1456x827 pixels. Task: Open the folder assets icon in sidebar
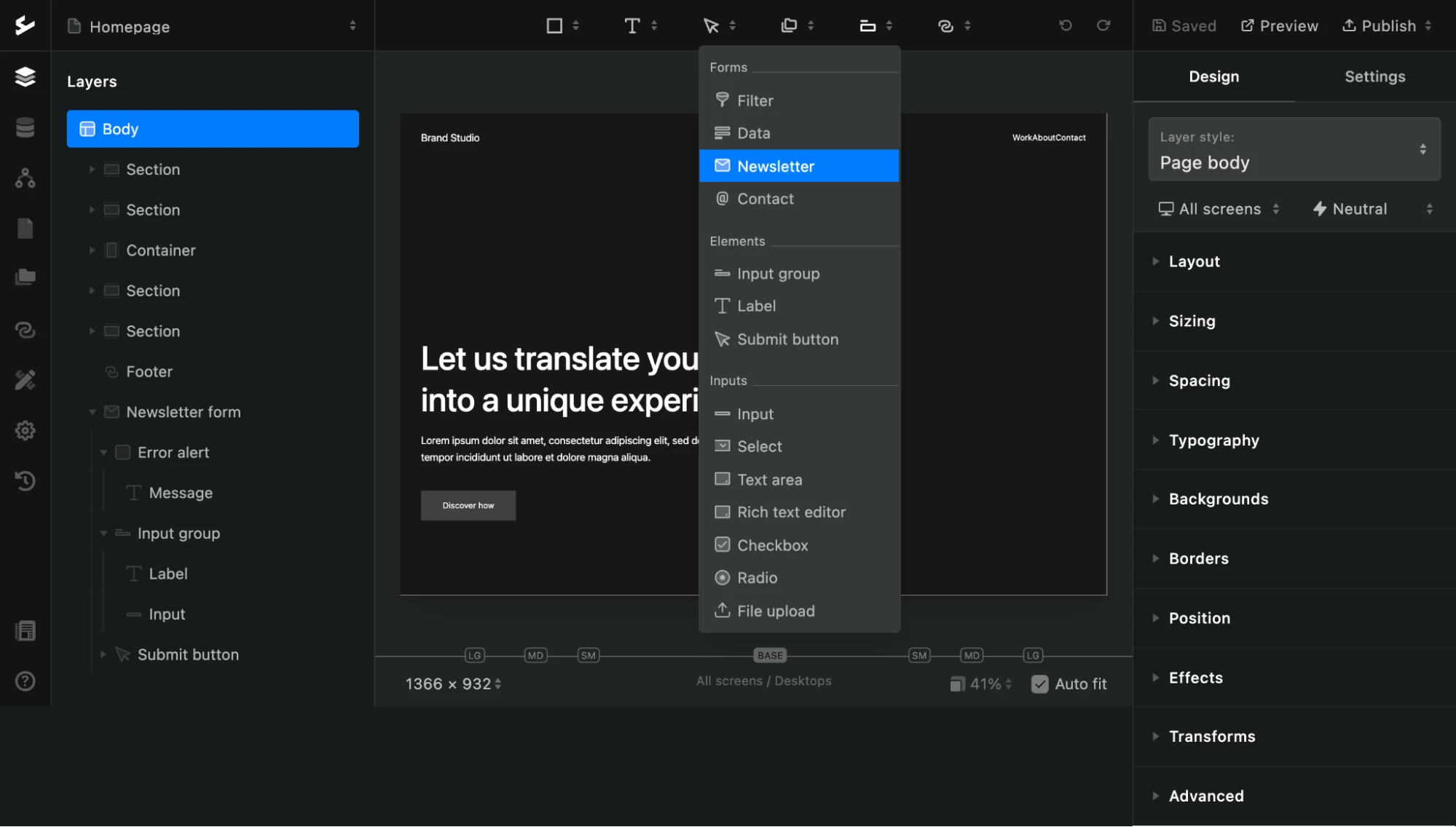[x=25, y=277]
